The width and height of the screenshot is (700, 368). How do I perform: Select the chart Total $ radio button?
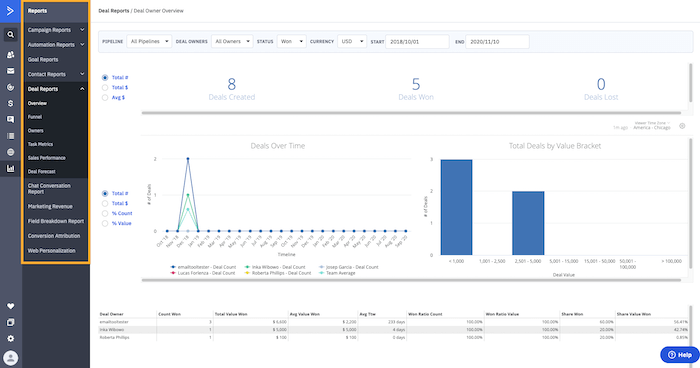point(105,203)
